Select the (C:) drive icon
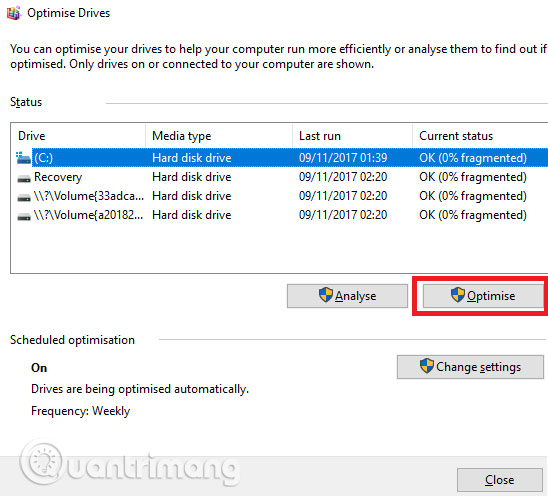This screenshot has height=496, width=548. (x=23, y=158)
